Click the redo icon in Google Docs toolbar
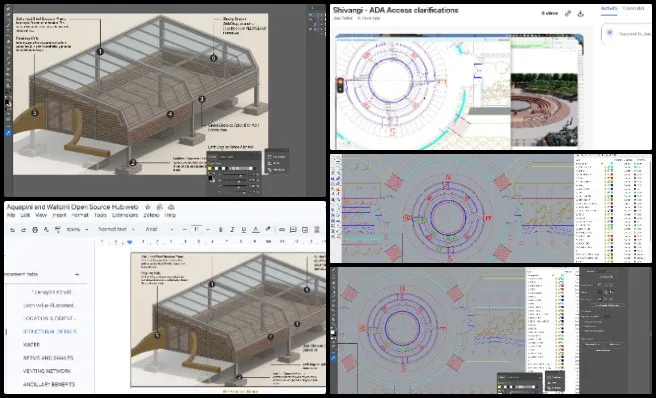Viewport: 656px width, 398px height. [x=23, y=230]
